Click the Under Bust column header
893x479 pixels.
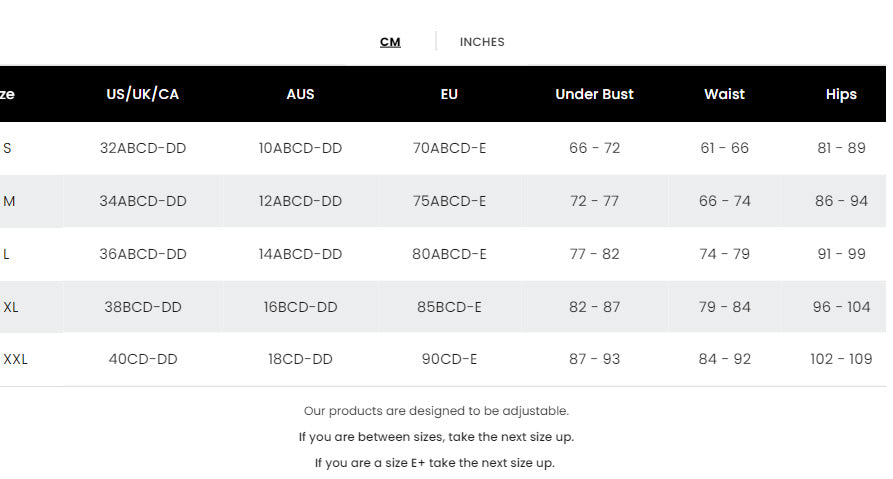[x=595, y=94]
